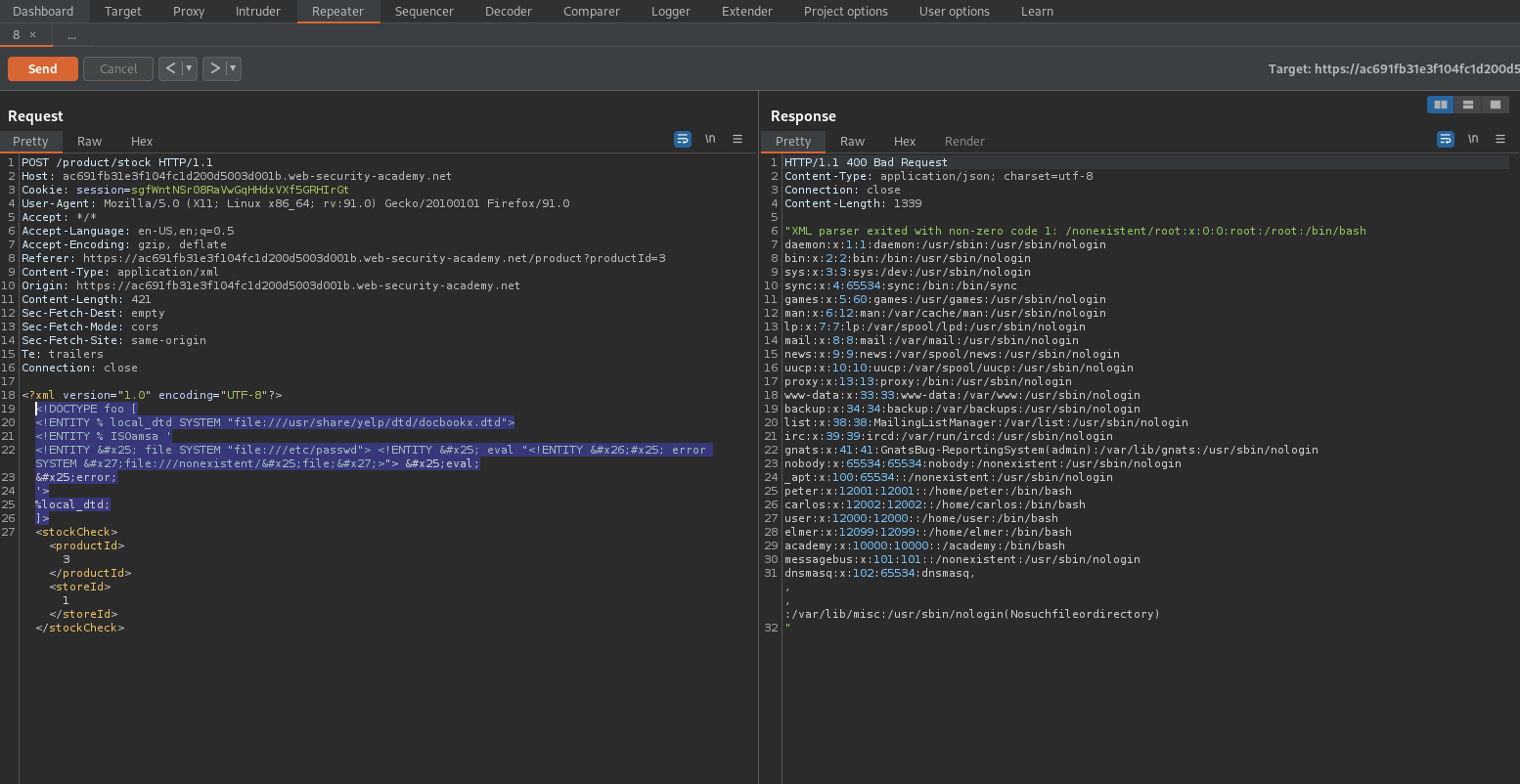This screenshot has height=784, width=1520.
Task: Select the Repeater tab
Action: point(337,11)
